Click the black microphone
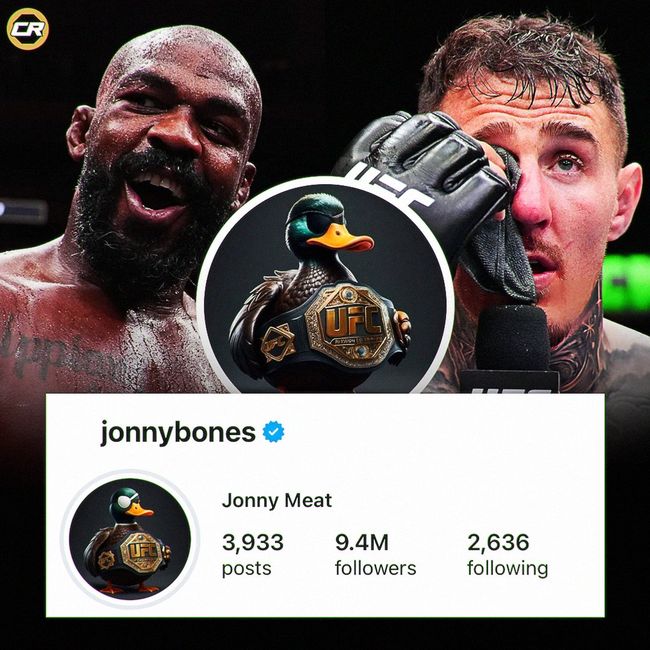 point(512,348)
